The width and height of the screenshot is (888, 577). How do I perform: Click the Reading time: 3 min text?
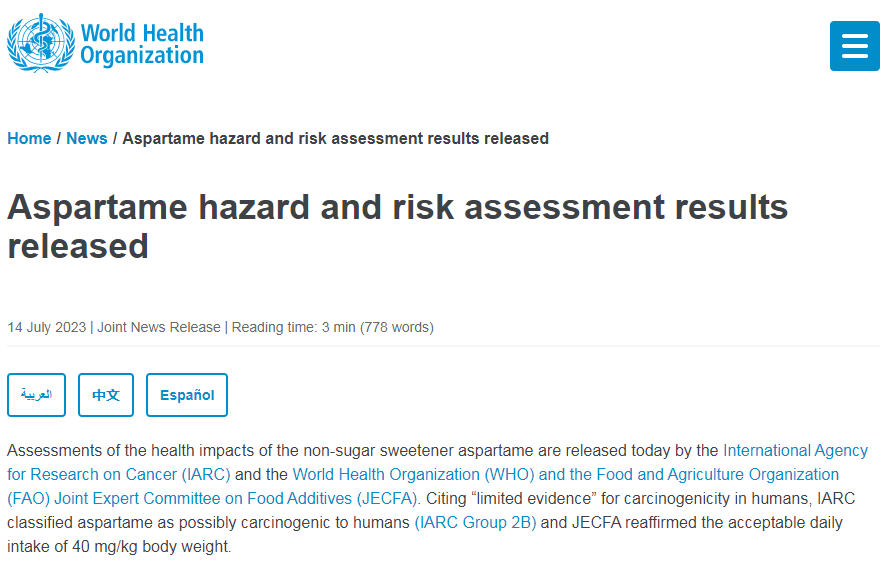[293, 327]
